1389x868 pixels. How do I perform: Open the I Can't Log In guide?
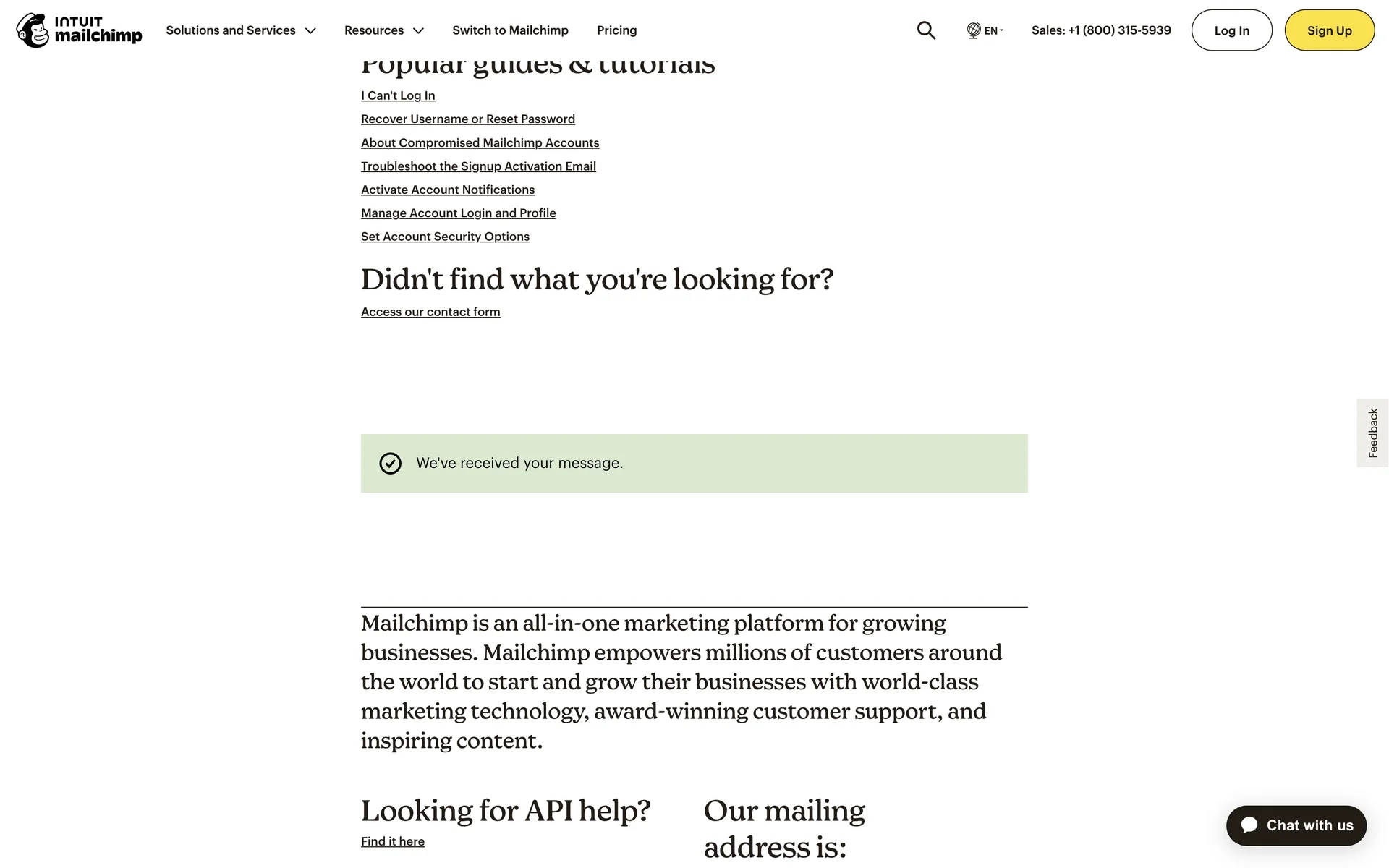(x=398, y=95)
